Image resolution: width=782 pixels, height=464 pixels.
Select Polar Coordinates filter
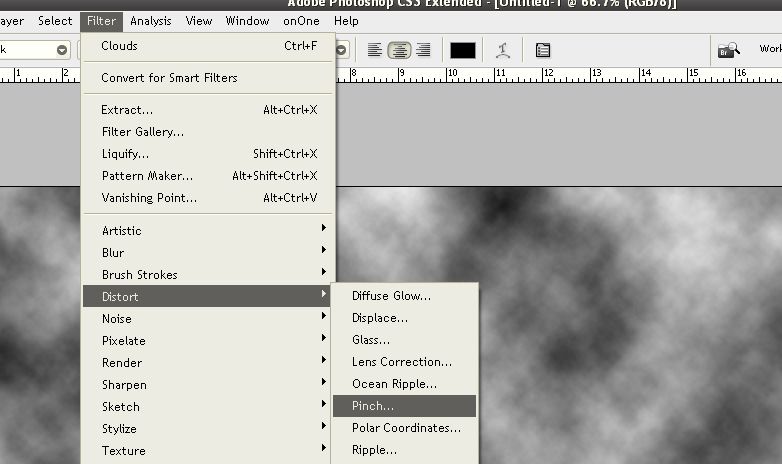(x=405, y=428)
